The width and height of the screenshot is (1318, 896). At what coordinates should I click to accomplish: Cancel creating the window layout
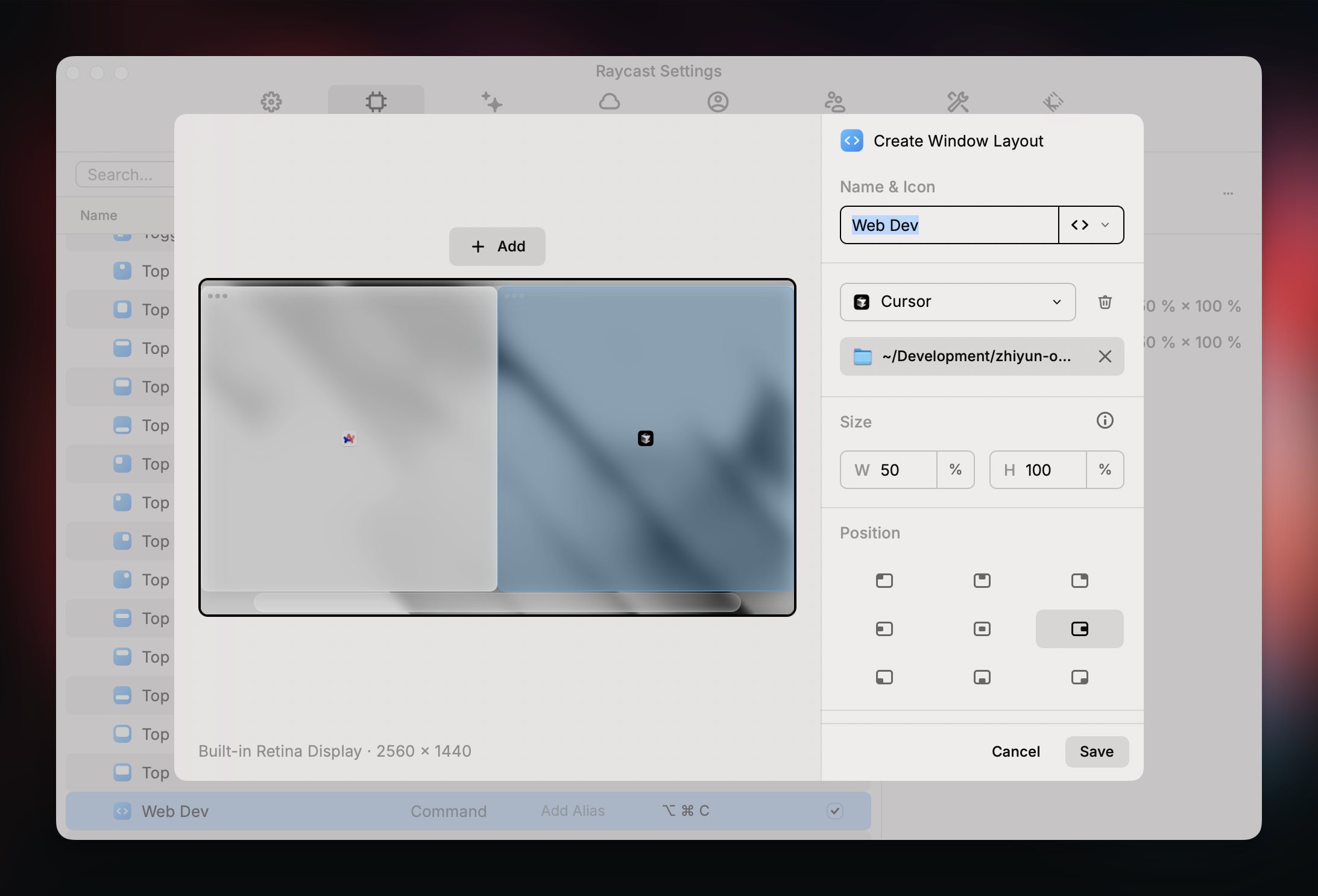pos(1015,751)
